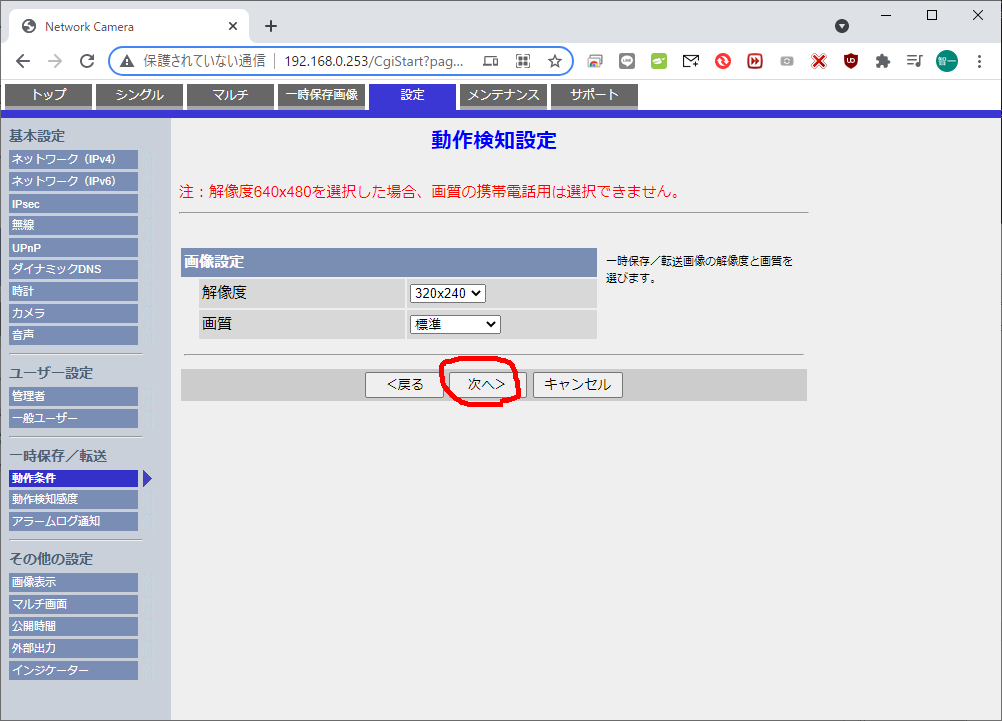
Task: Open the media control playlist icon
Action: [x=914, y=61]
